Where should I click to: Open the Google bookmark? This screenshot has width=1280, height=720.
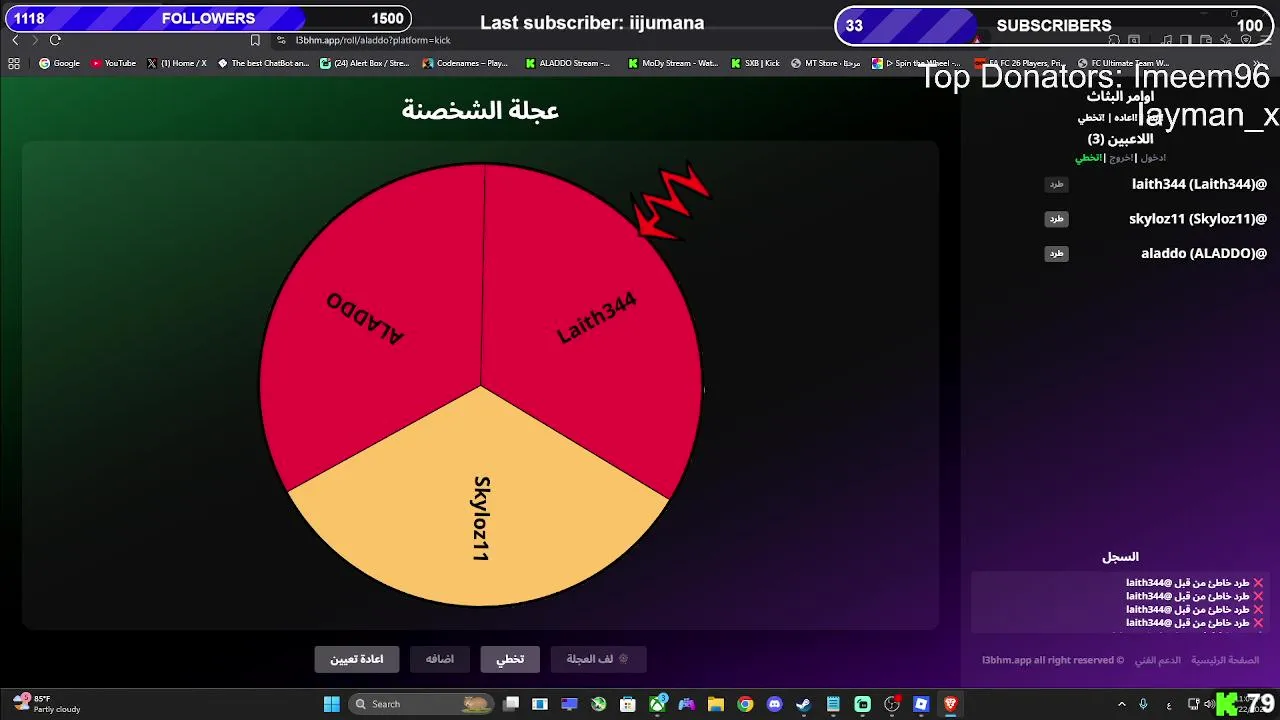pyautogui.click(x=59, y=63)
